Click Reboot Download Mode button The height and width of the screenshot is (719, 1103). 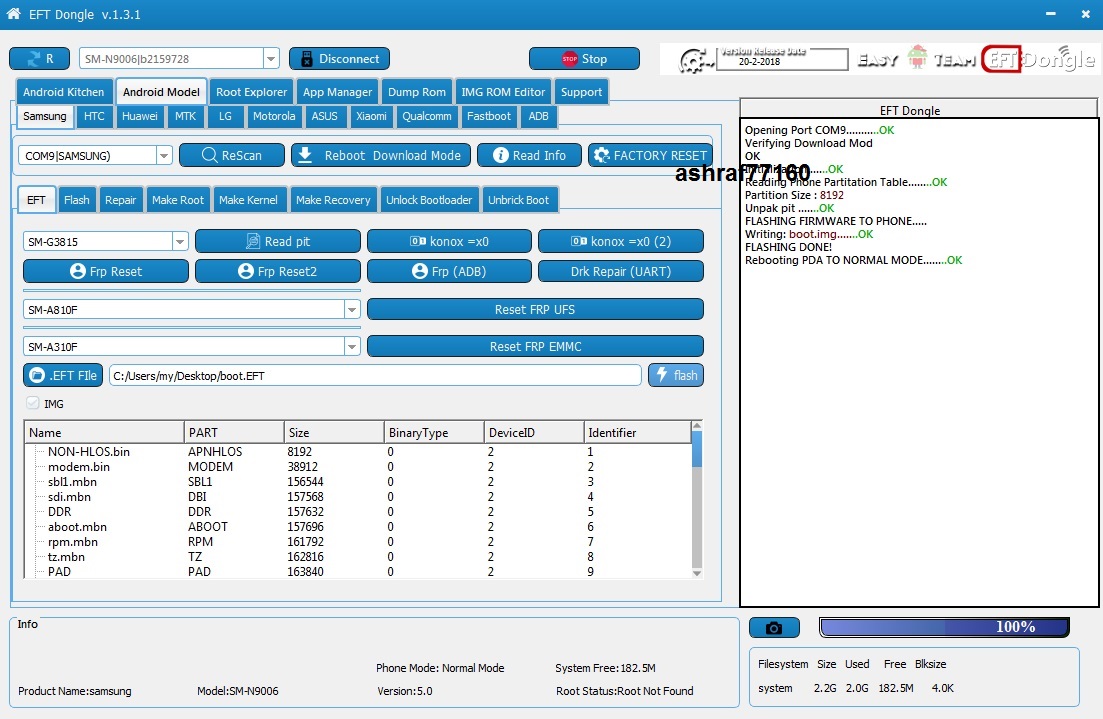(380, 155)
